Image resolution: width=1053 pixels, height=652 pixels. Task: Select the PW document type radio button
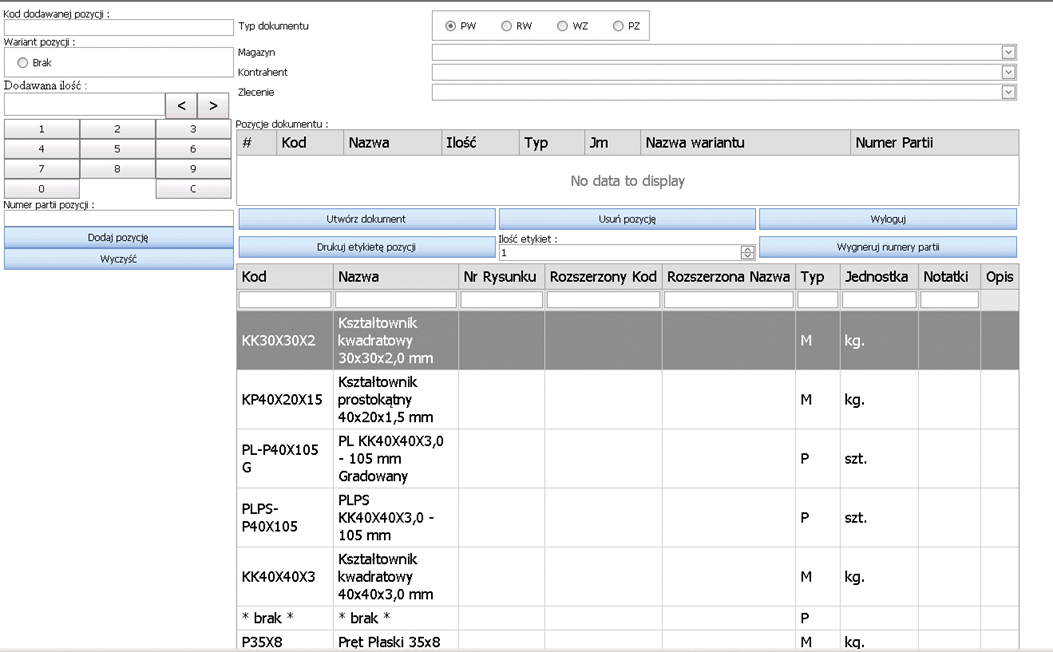(x=451, y=26)
